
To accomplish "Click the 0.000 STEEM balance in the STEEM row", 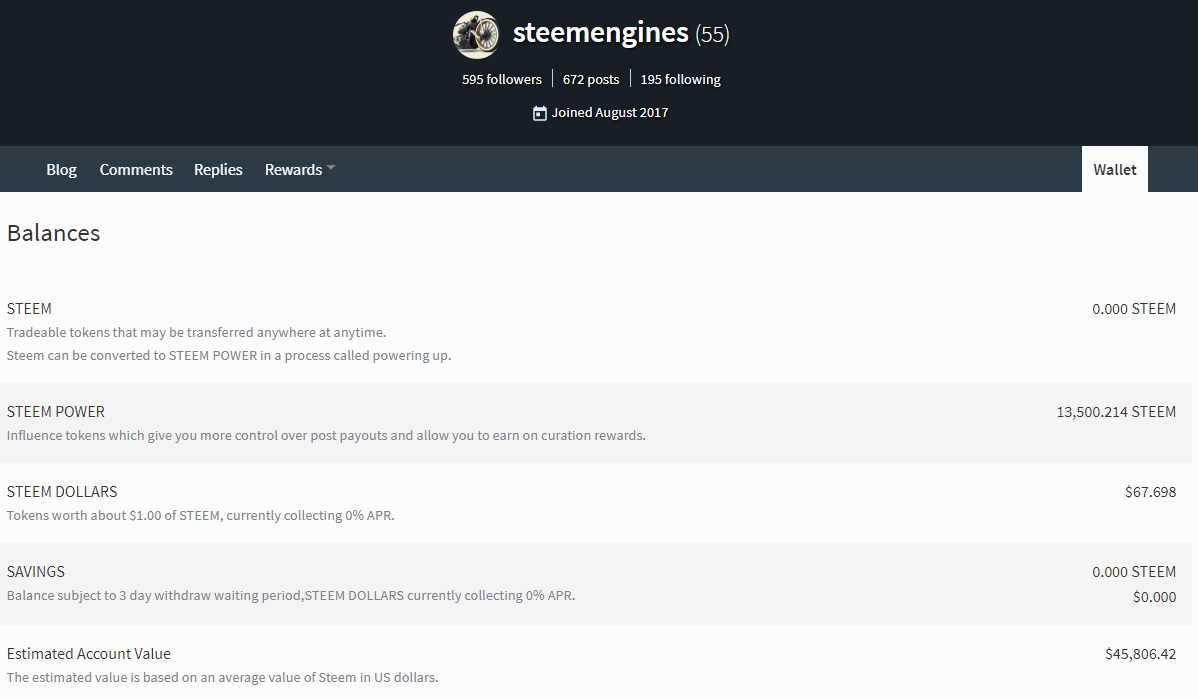I will coord(1134,309).
